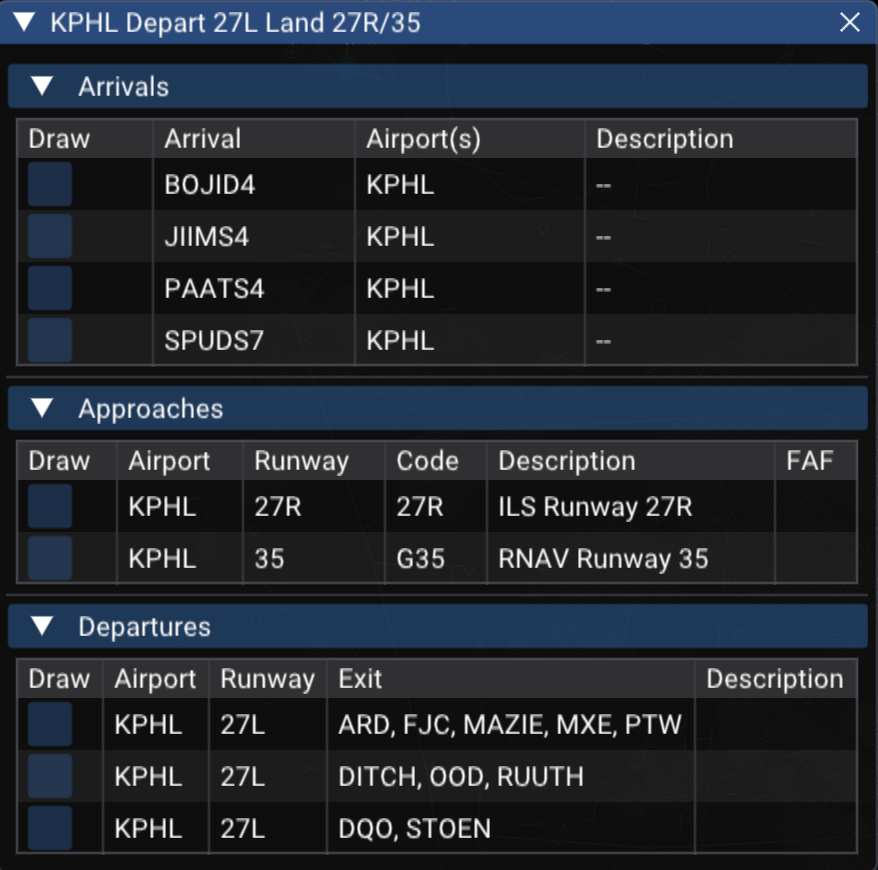Enable Draw for DQO, STOEN departure
Screen dimensions: 878x870
tap(50, 828)
